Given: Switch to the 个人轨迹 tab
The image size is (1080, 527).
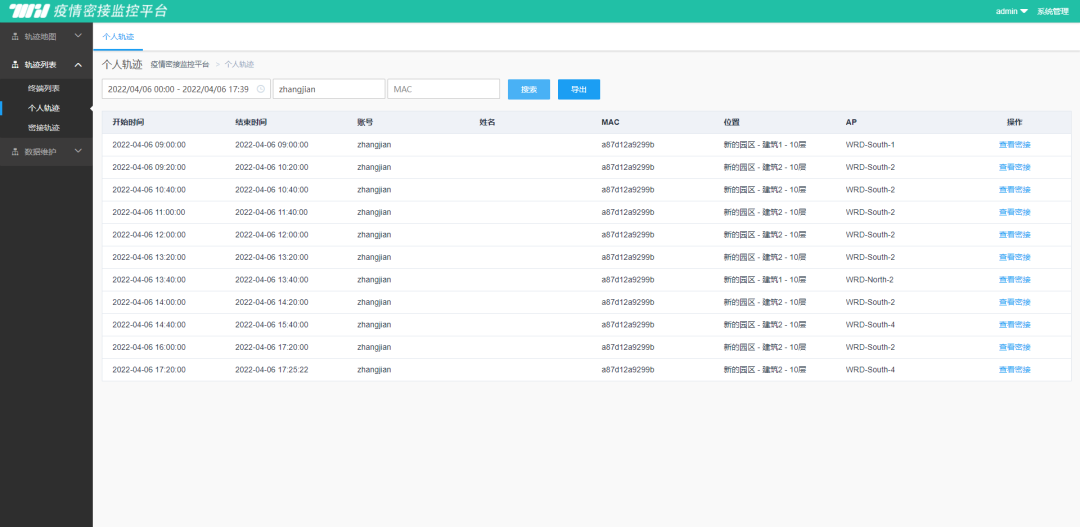Looking at the screenshot, I should coord(118,36).
